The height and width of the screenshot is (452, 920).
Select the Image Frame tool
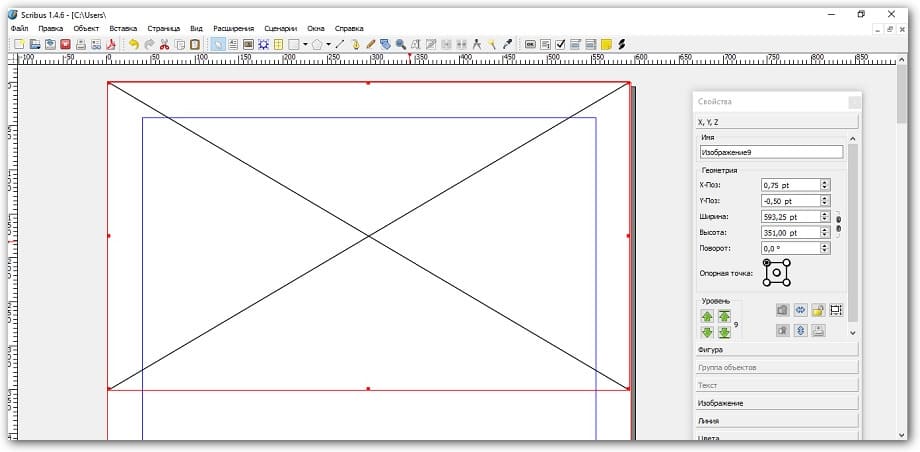point(247,44)
